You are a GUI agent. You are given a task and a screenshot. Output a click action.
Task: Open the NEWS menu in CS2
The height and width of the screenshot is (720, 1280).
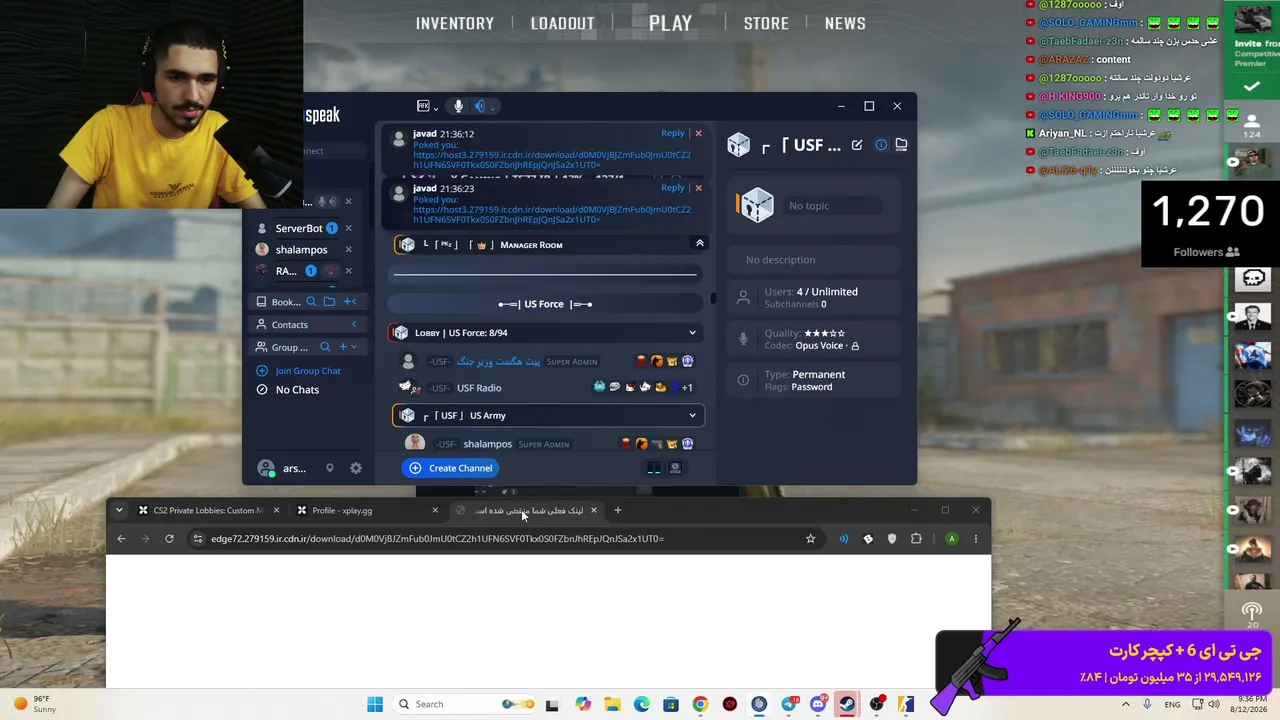[845, 23]
